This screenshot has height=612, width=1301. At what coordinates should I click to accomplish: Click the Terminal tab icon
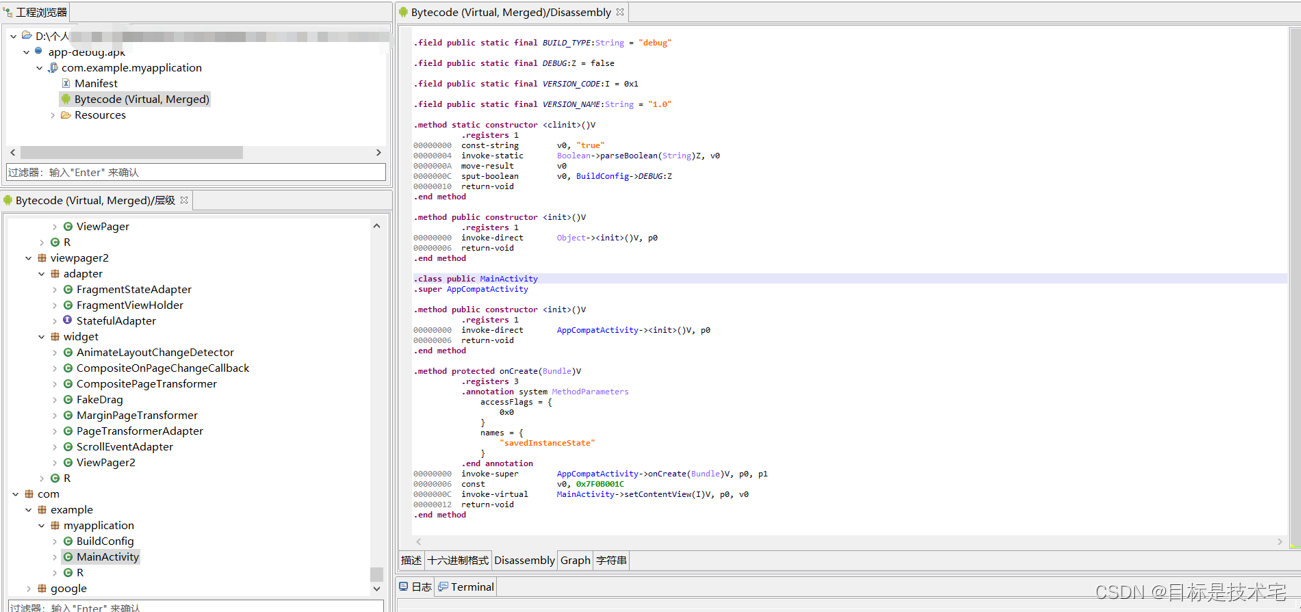(x=443, y=587)
